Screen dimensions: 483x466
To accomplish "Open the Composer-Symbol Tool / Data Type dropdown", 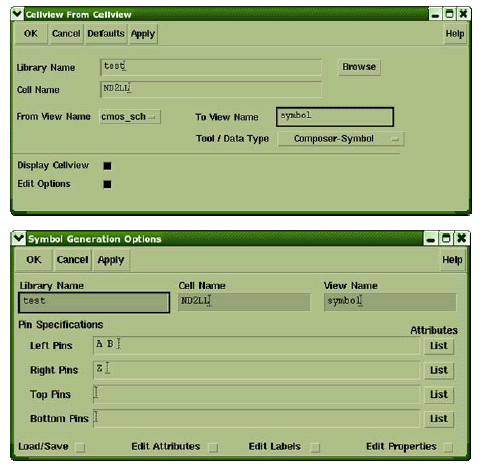I will click(x=341, y=139).
